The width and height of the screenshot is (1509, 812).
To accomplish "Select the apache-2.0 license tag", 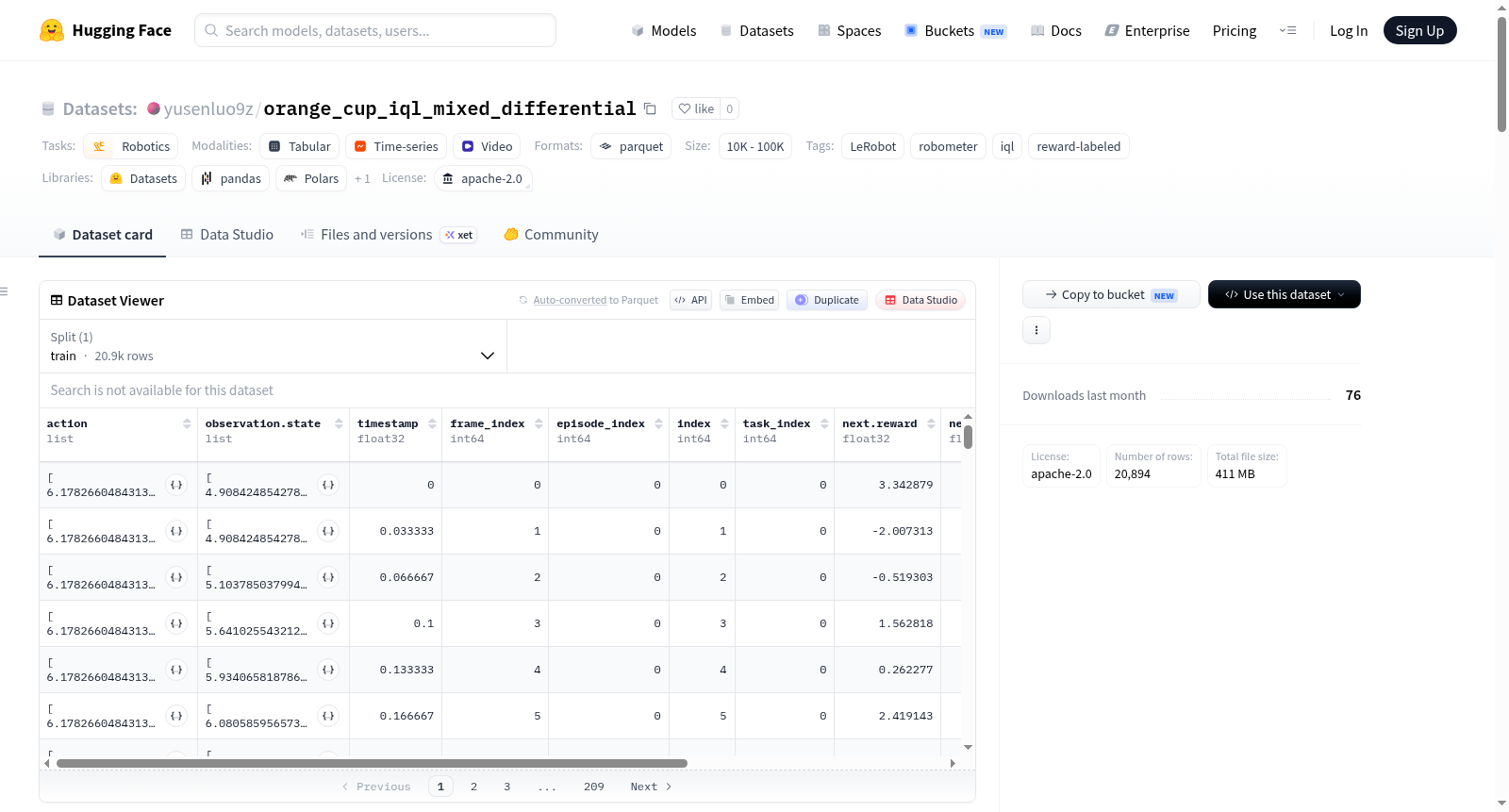I will tap(483, 178).
